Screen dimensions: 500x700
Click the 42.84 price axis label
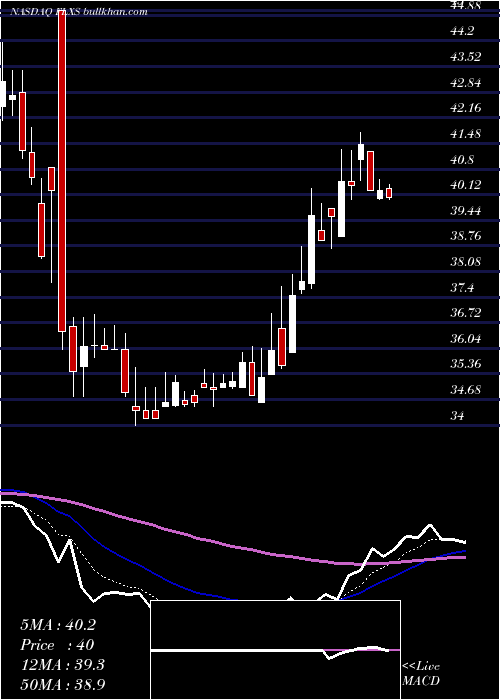click(468, 82)
